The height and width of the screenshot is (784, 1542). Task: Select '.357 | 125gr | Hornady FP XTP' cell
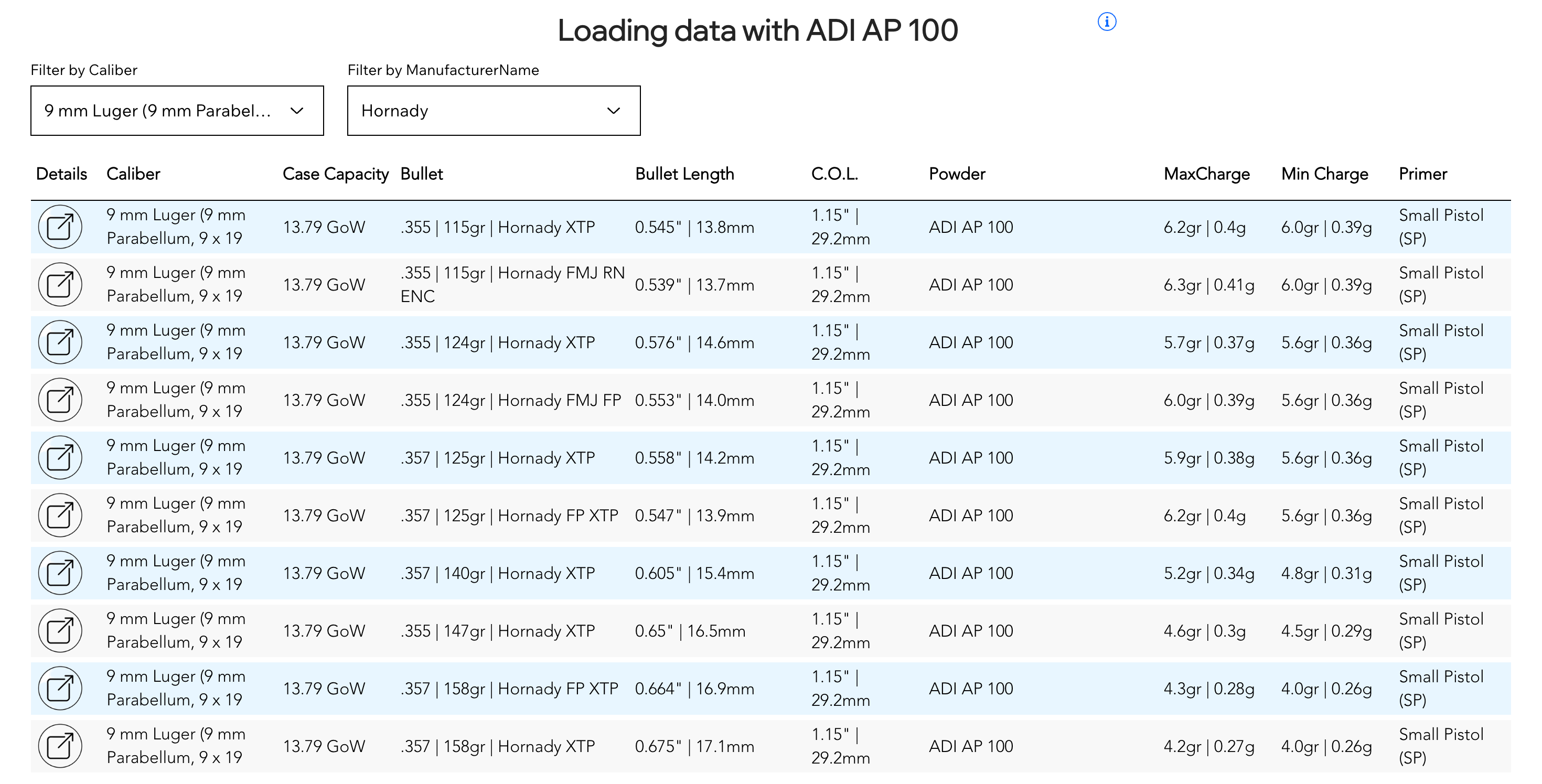pos(509,516)
